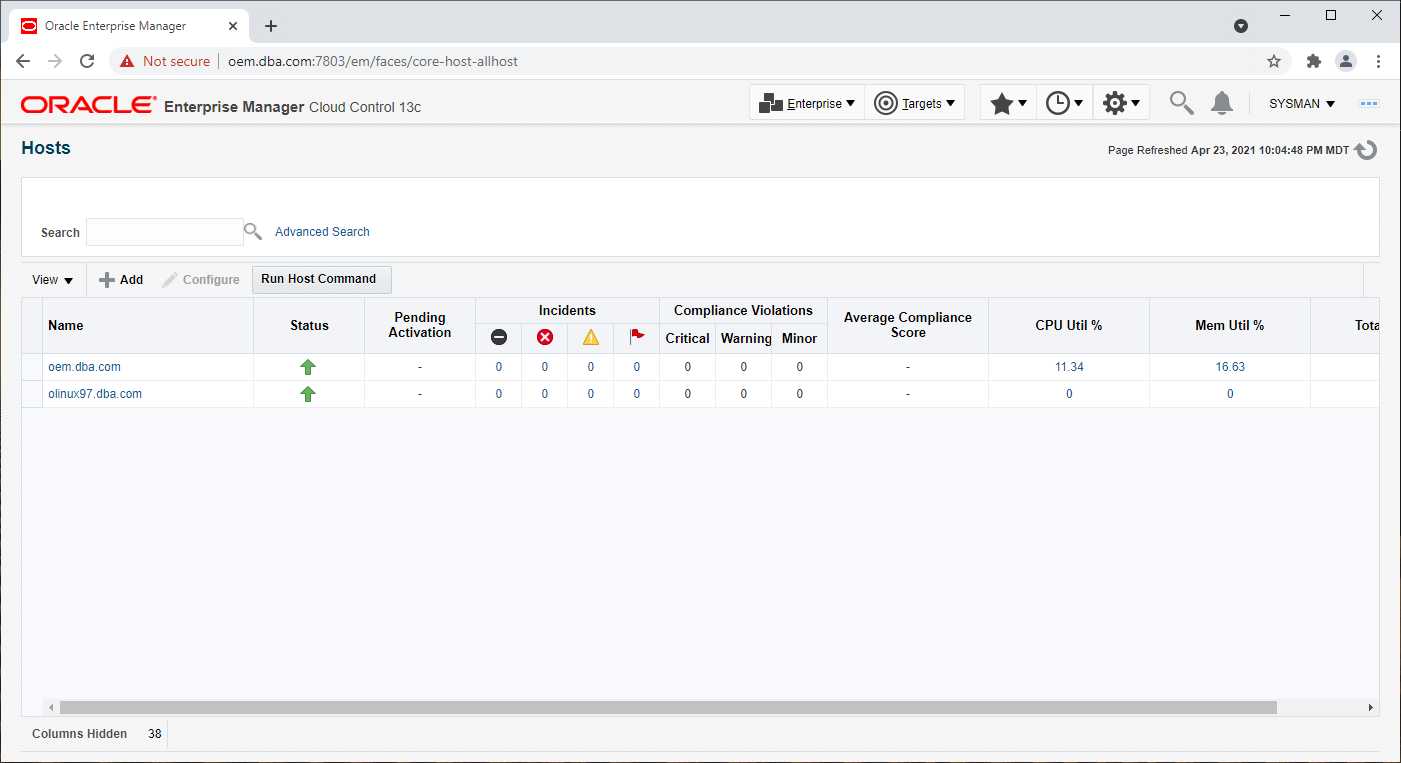Screen dimensions: 1401x763
Task: Click the Configure toolbar button
Action: click(201, 280)
